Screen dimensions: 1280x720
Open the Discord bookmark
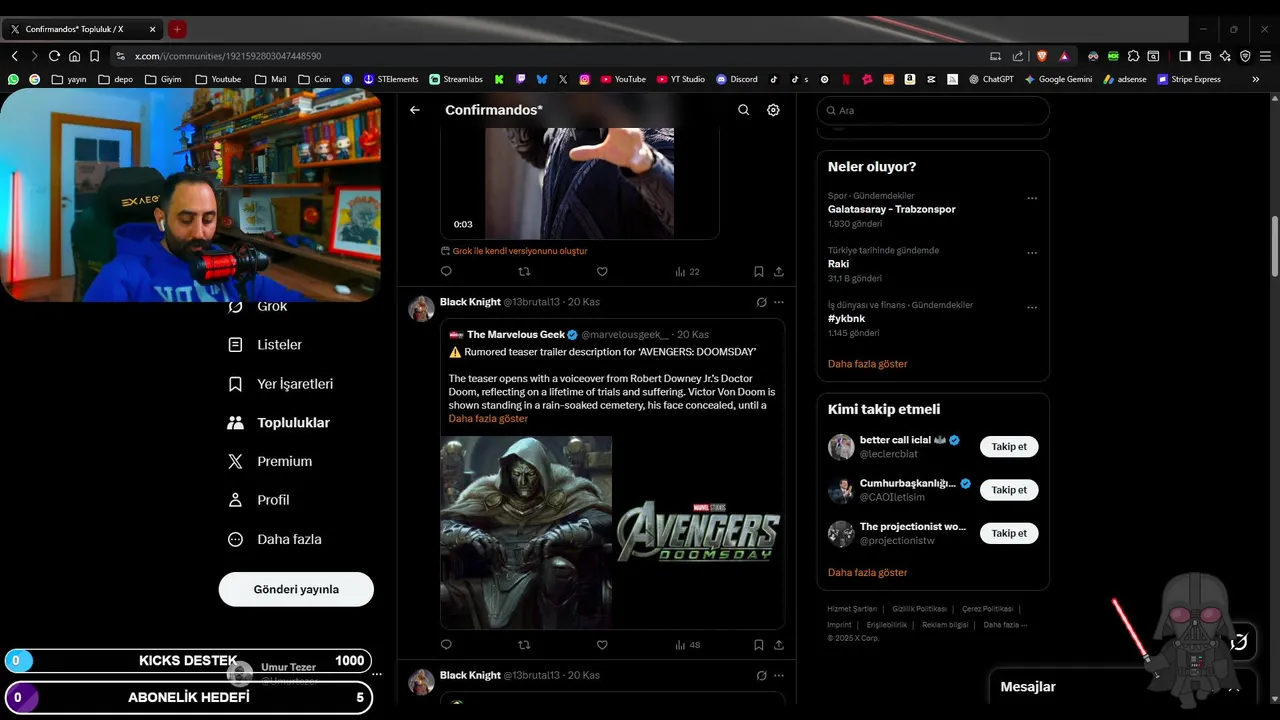point(737,79)
